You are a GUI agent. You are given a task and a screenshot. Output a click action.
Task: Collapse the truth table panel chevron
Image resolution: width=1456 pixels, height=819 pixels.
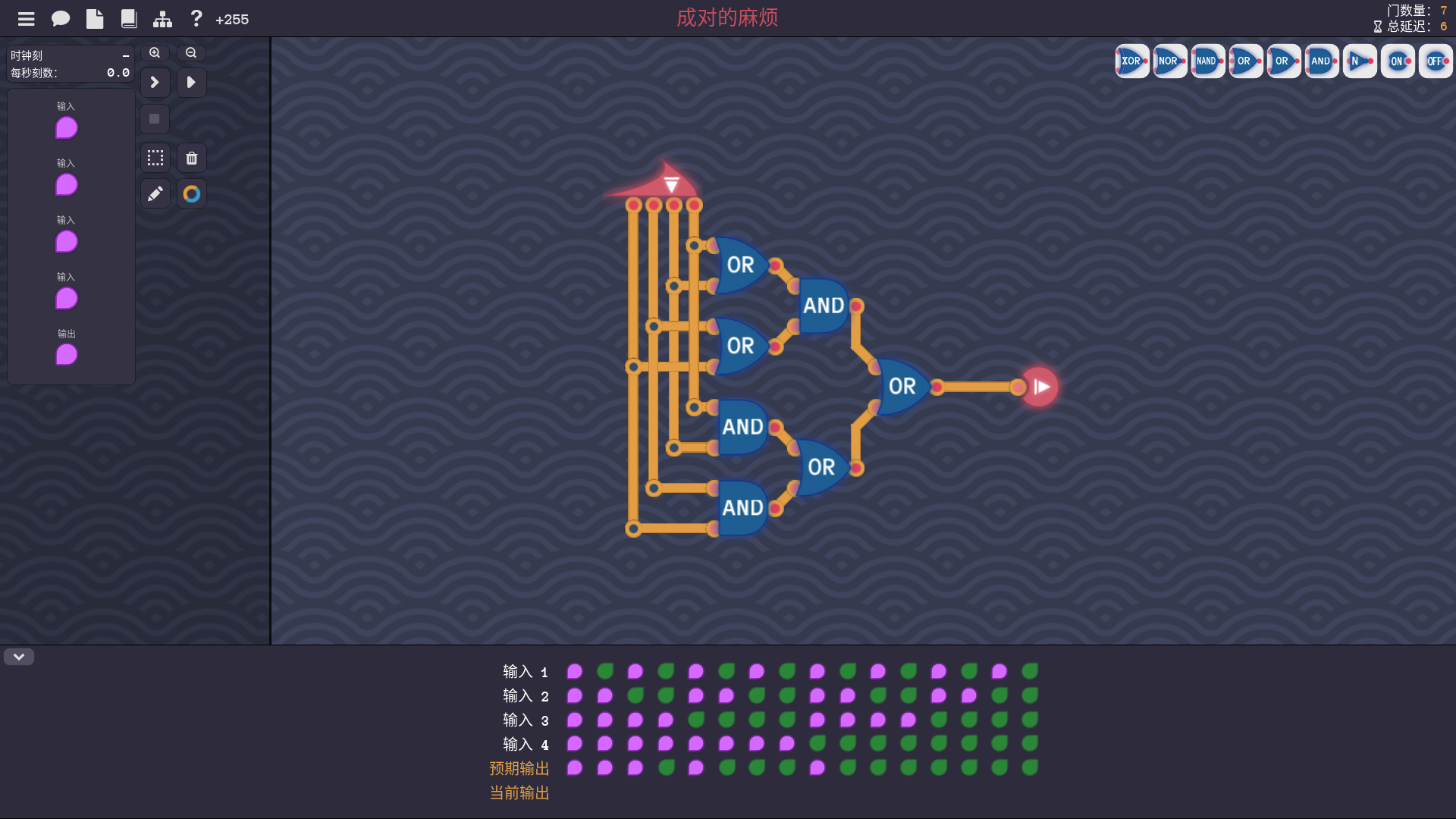[x=19, y=657]
